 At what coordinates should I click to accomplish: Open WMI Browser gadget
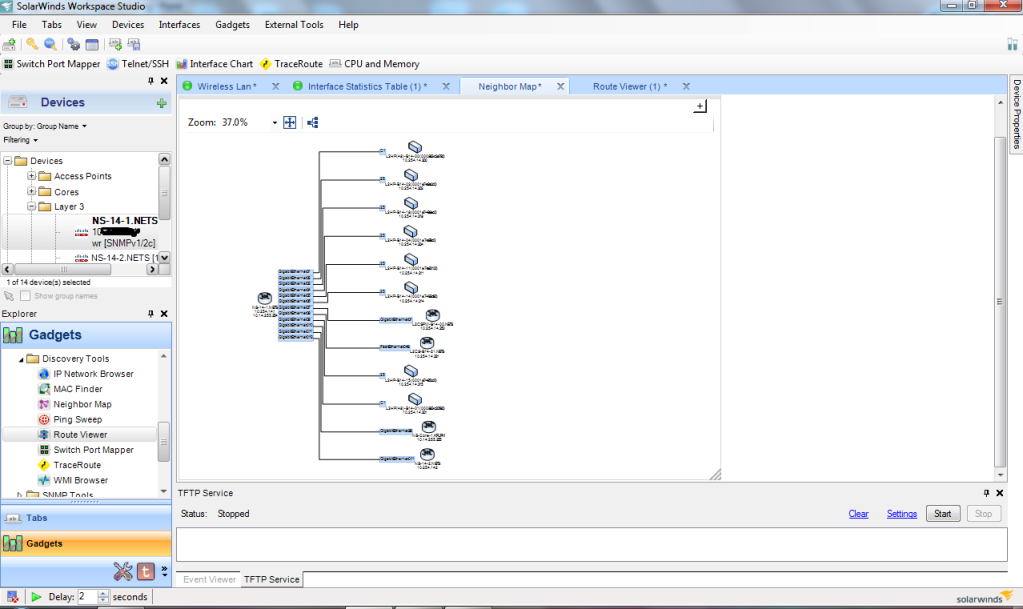coord(73,480)
